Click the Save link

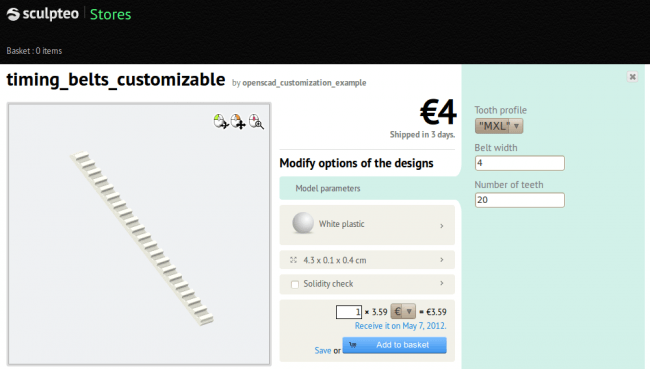pyautogui.click(x=323, y=350)
